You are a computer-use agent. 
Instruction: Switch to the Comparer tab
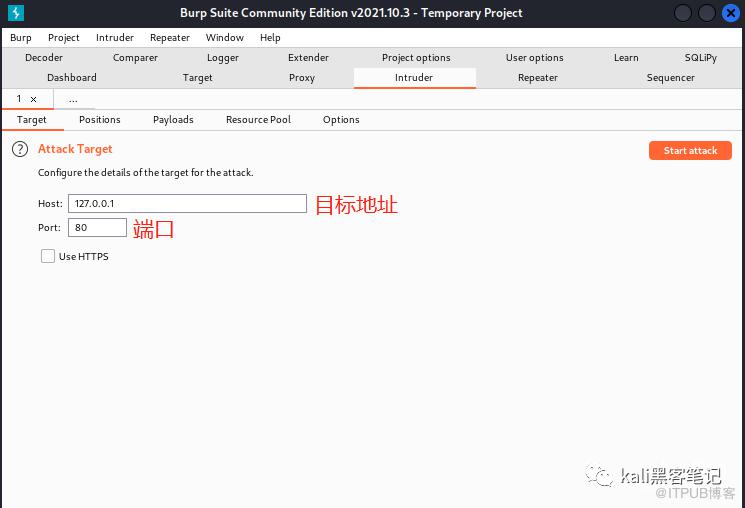tap(135, 58)
